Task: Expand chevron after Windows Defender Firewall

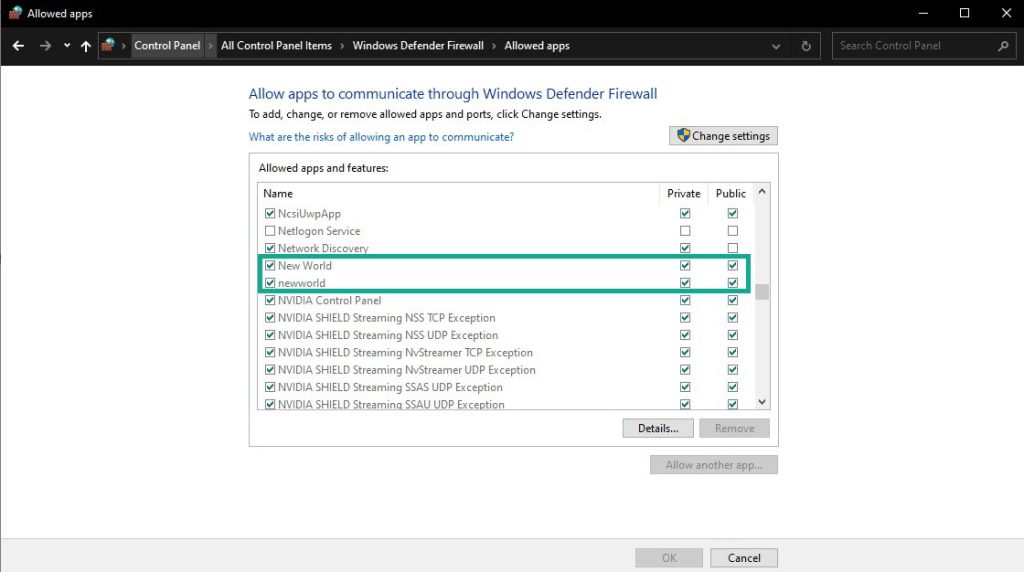Action: pos(494,46)
